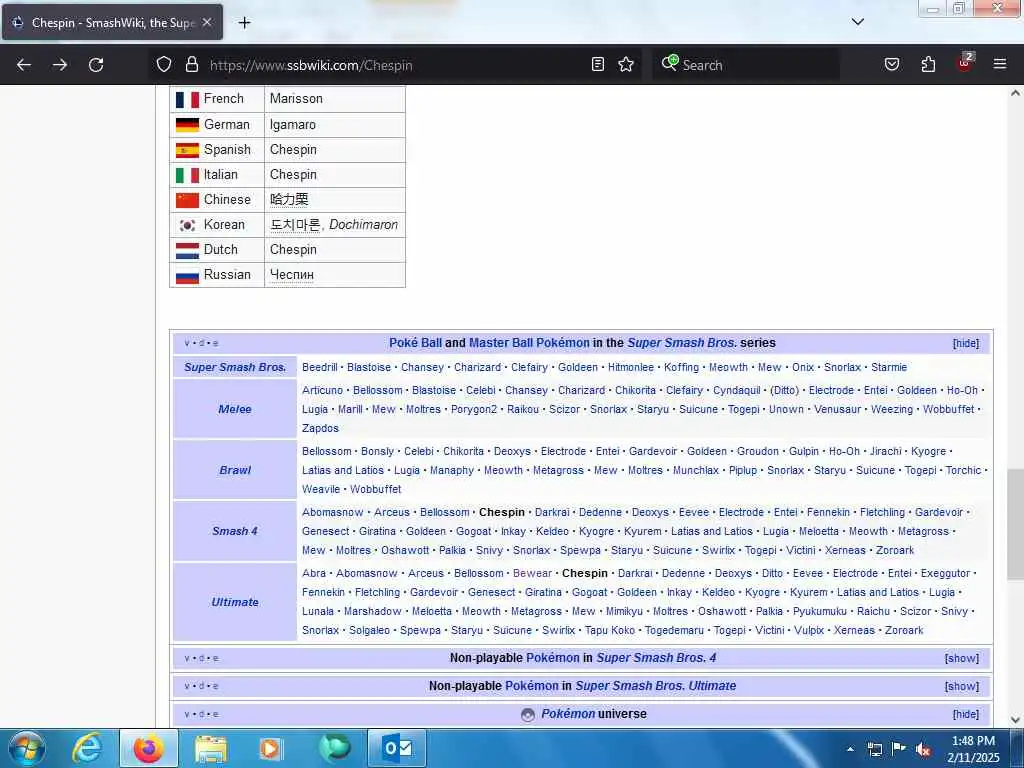The height and width of the screenshot is (768, 1024).
Task: Open Windows Explorer folder icon
Action: point(210,748)
